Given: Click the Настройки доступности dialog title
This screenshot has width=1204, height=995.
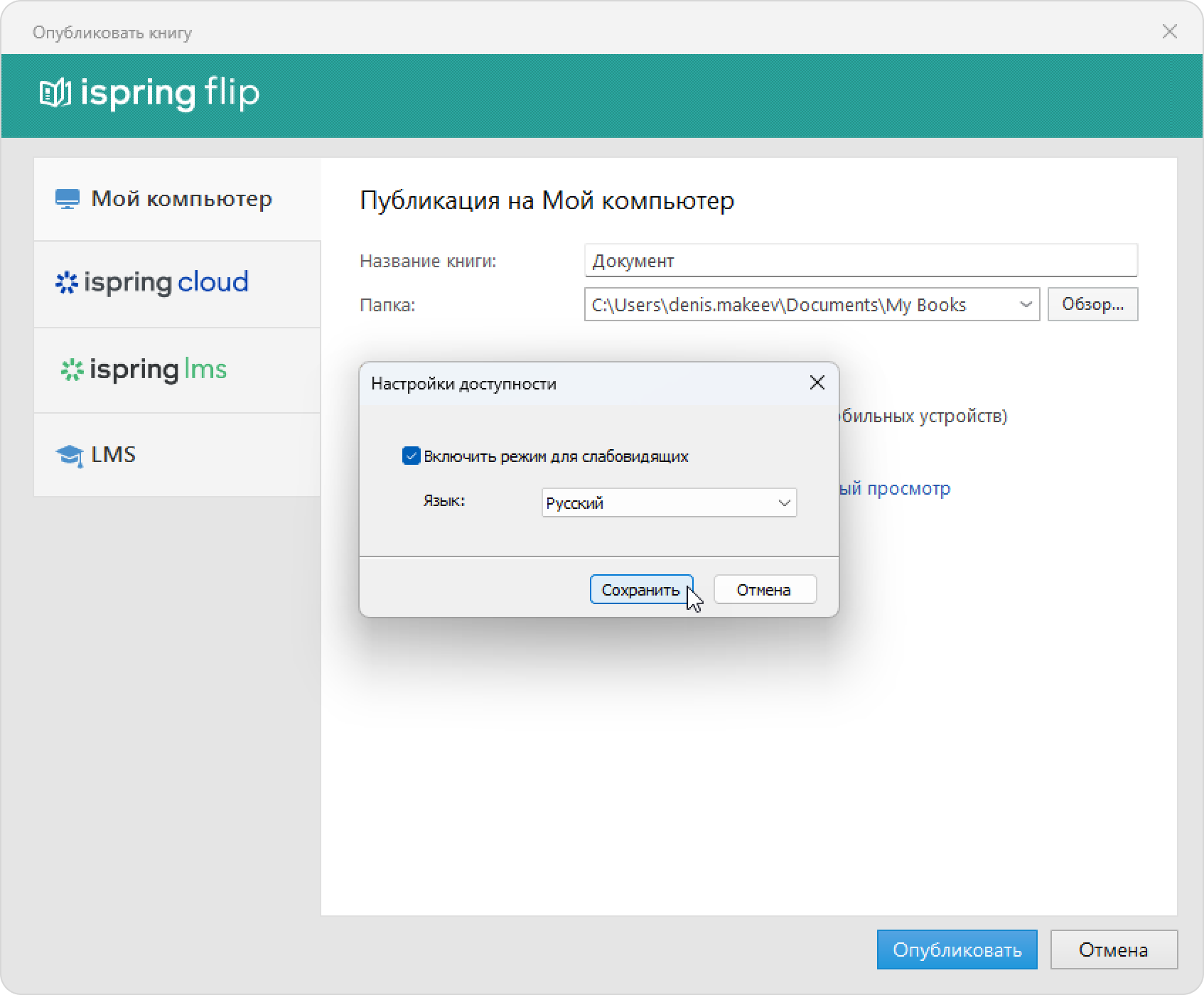Looking at the screenshot, I should pyautogui.click(x=464, y=384).
